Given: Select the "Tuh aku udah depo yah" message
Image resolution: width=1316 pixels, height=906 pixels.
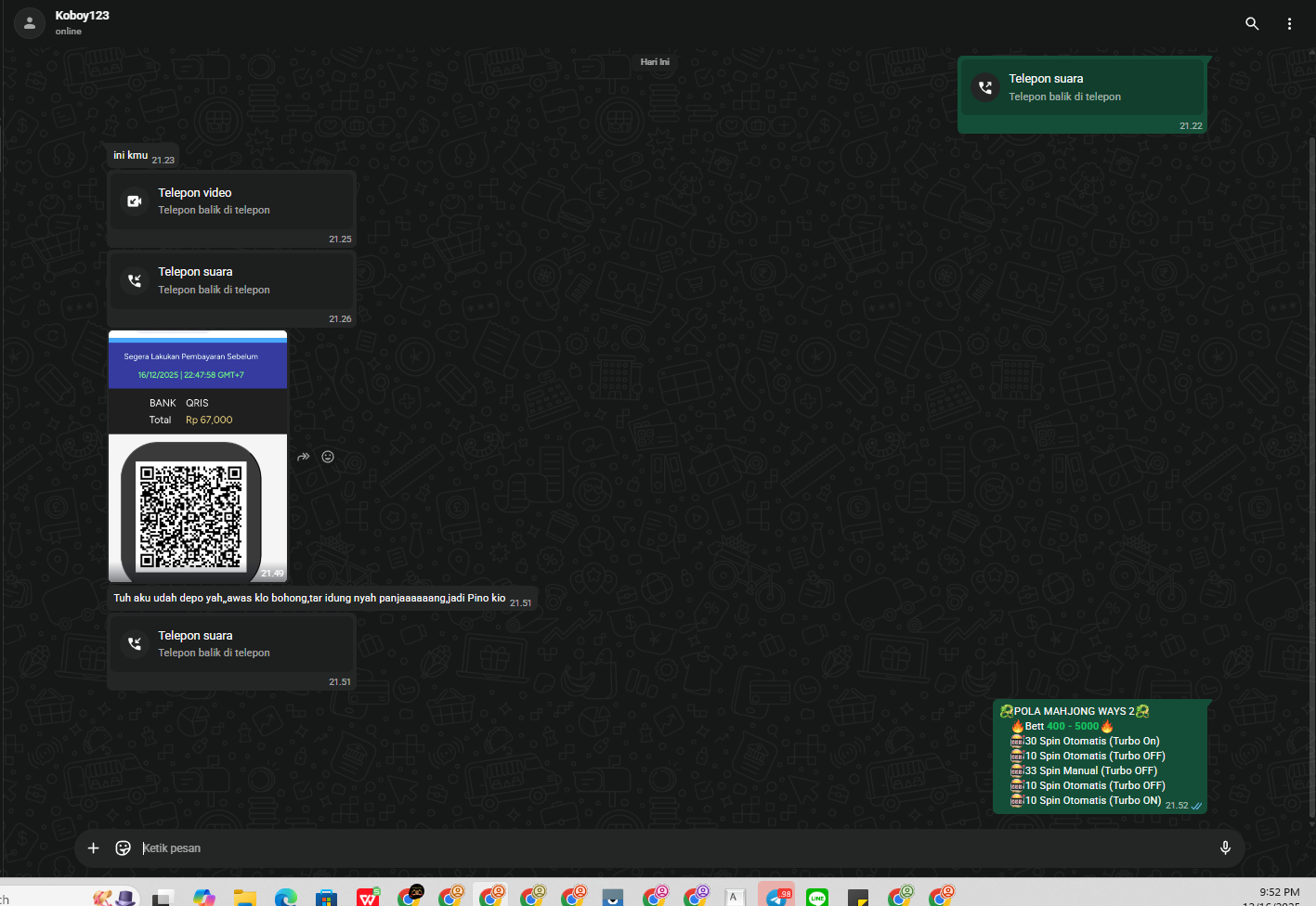Looking at the screenshot, I should click(322, 599).
